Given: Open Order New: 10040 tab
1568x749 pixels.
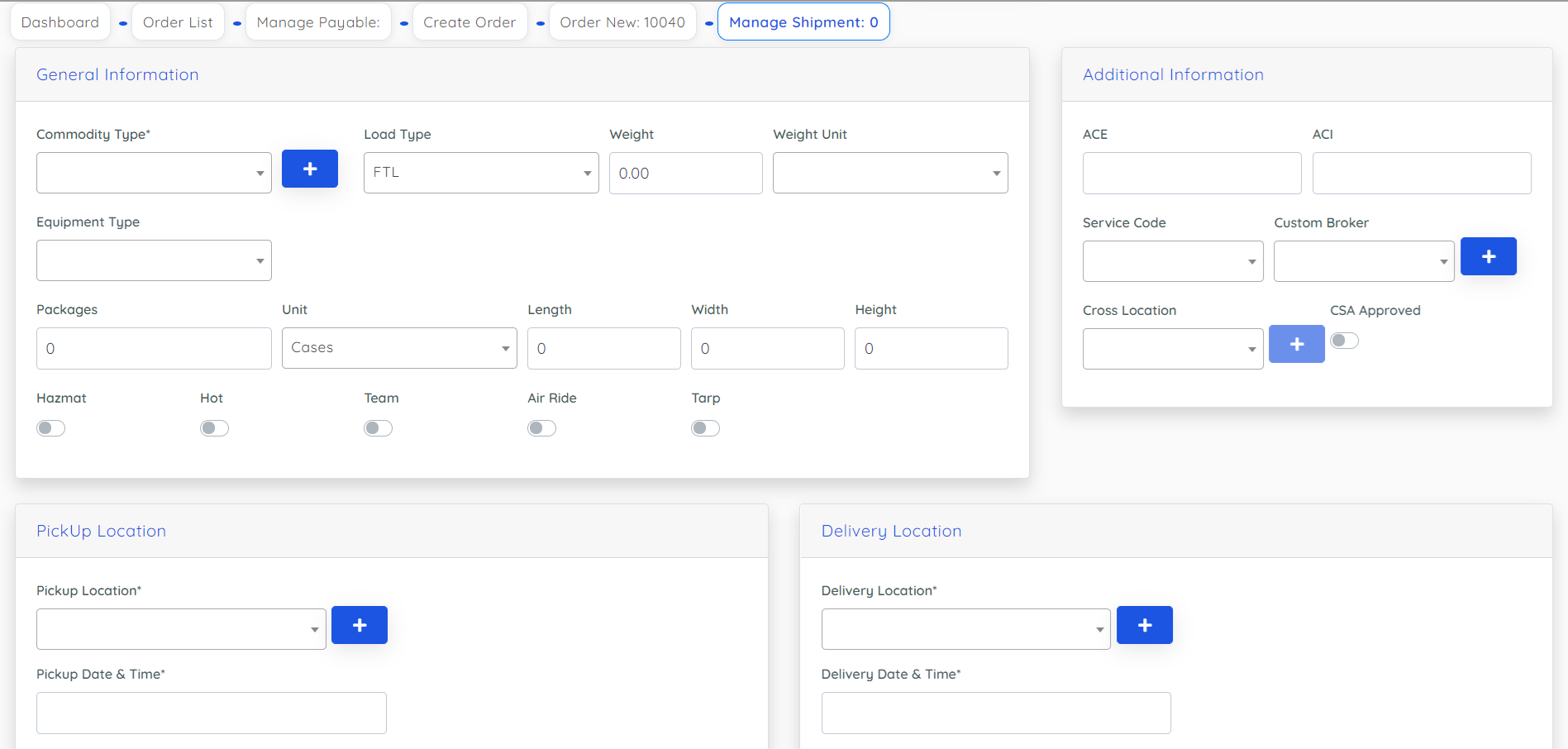Looking at the screenshot, I should click(622, 22).
